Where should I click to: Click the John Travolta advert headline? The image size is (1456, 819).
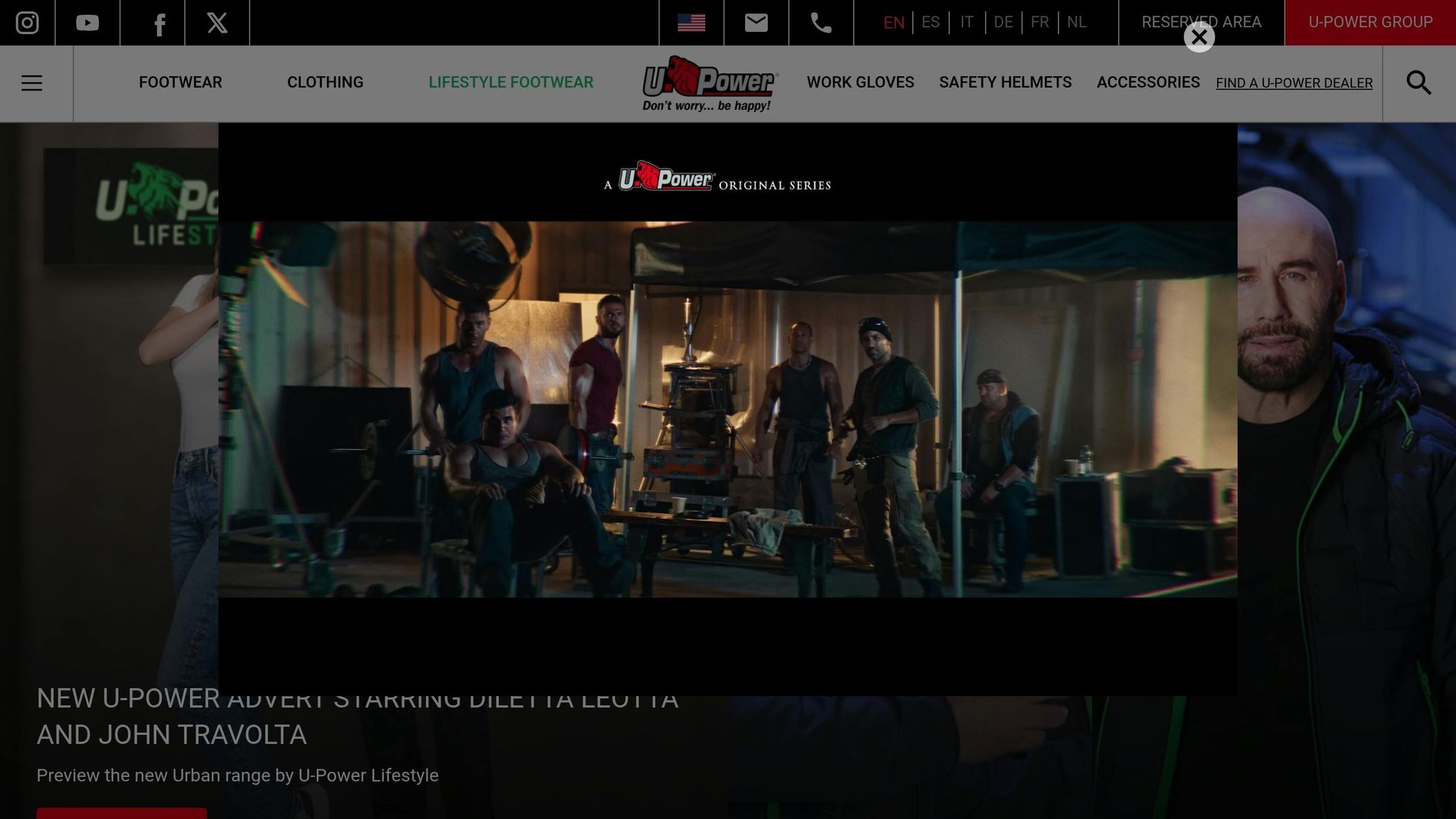[357, 717]
